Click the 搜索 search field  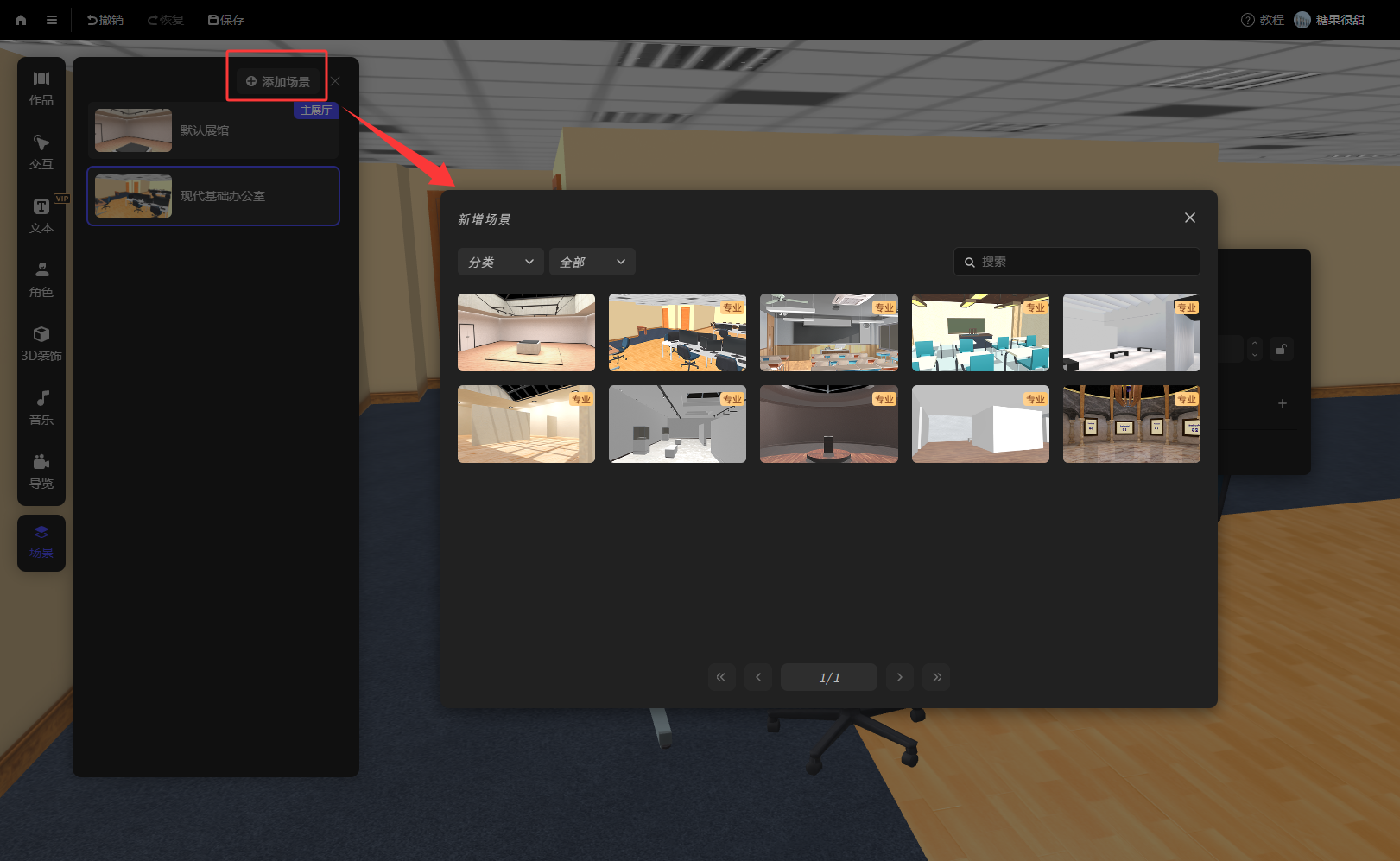[x=1077, y=262]
